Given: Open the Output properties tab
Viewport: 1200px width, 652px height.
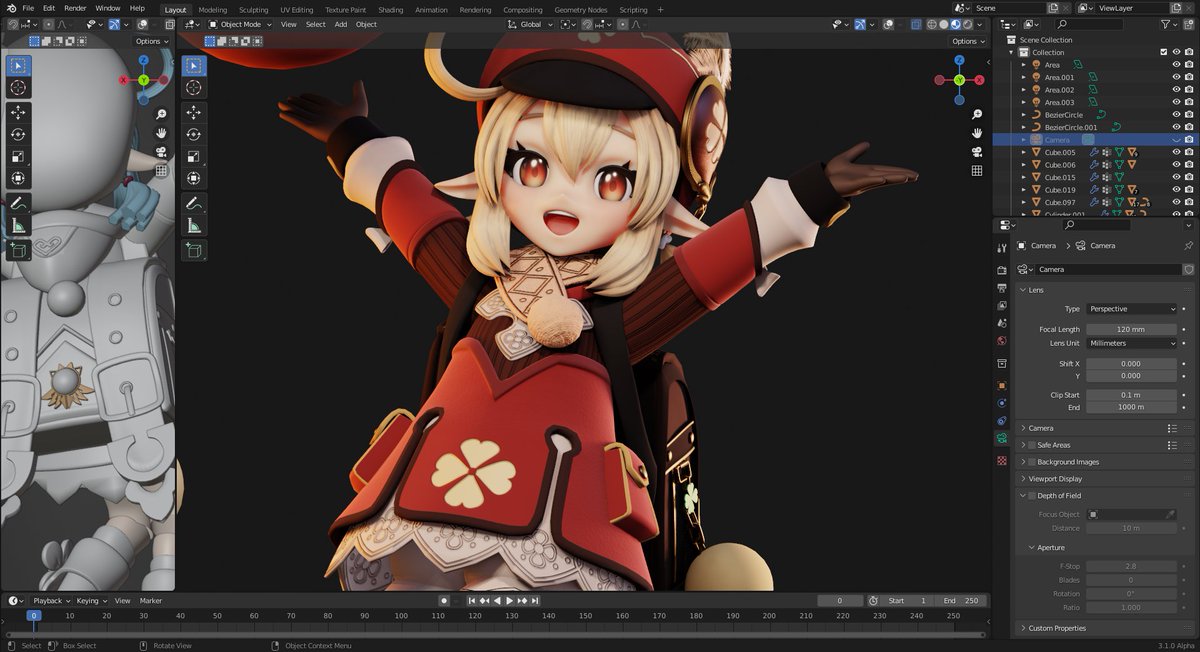Looking at the screenshot, I should pyautogui.click(x=1002, y=288).
